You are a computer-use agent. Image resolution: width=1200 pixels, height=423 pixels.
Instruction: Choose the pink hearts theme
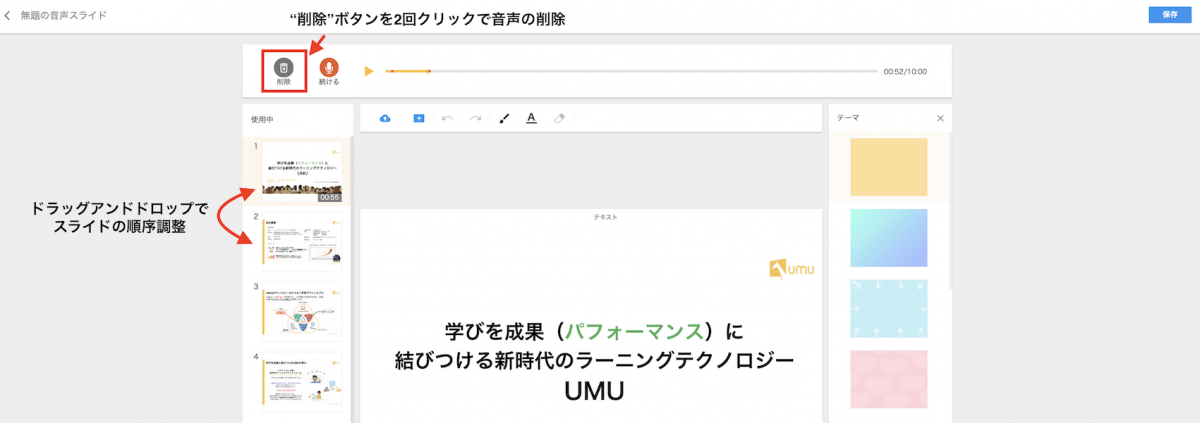click(888, 378)
